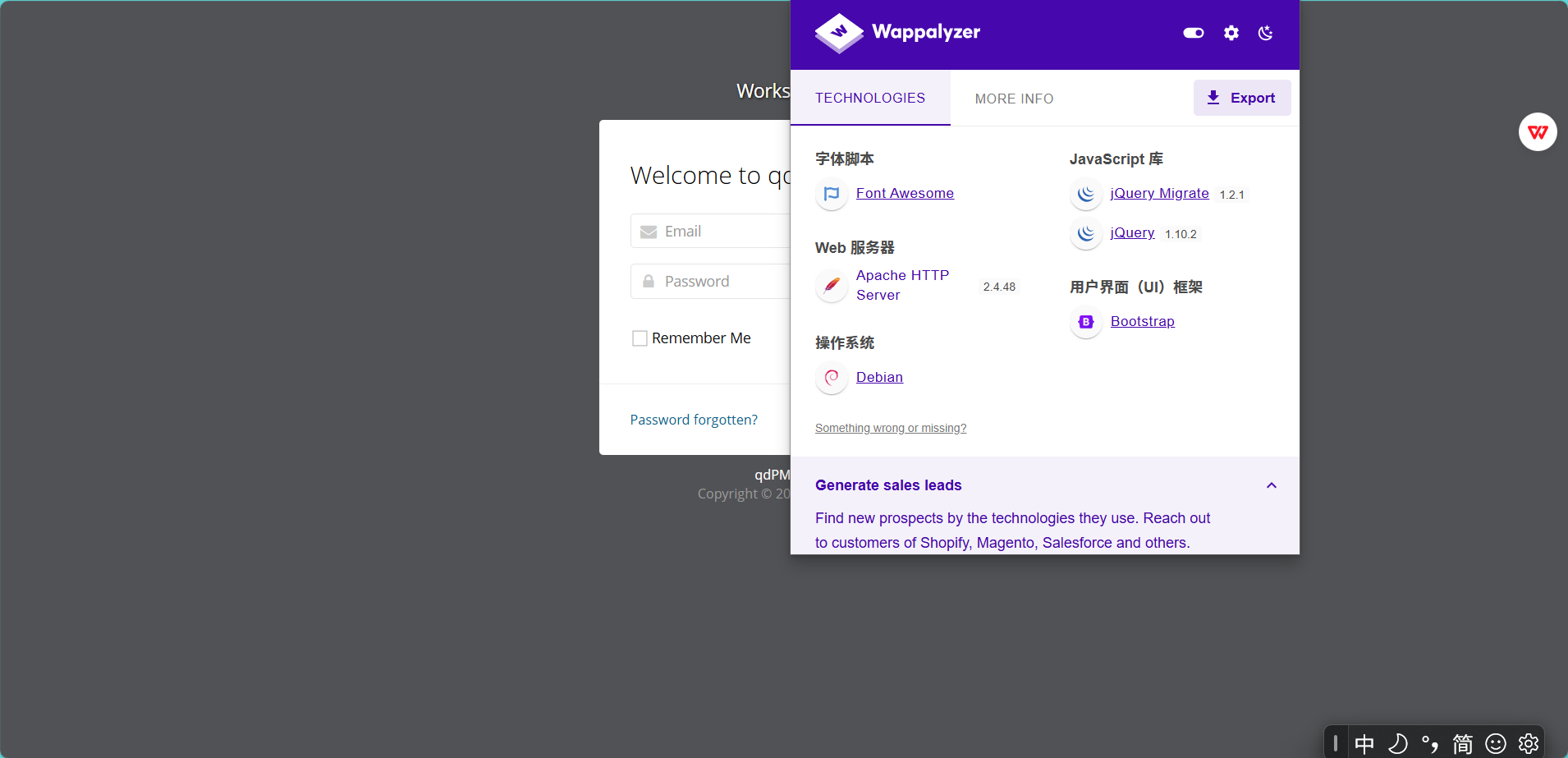Switch Wappalyzer to dark mode moon icon

(x=1266, y=33)
